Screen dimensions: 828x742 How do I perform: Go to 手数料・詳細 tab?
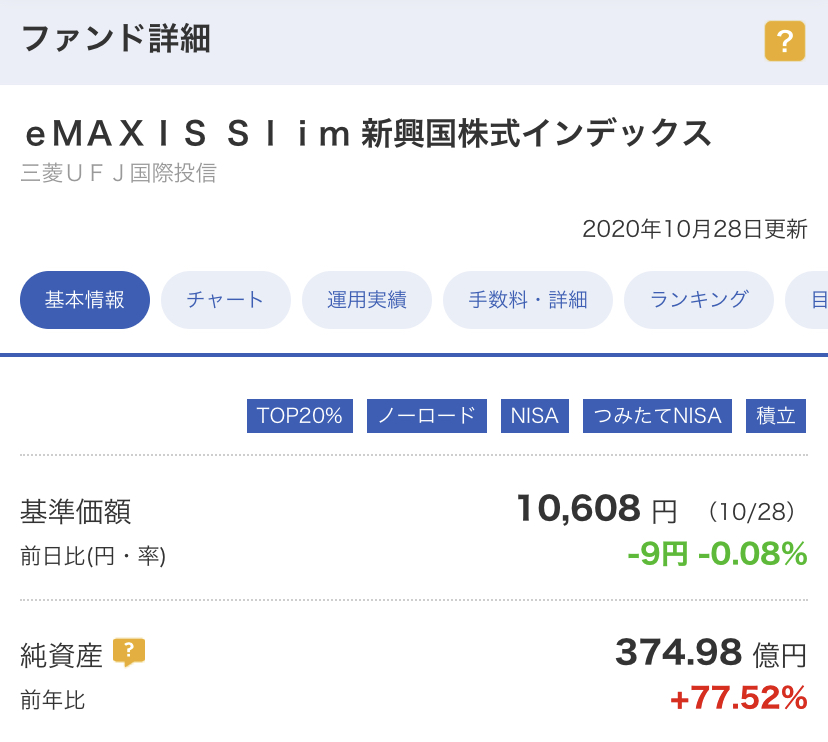pos(528,299)
